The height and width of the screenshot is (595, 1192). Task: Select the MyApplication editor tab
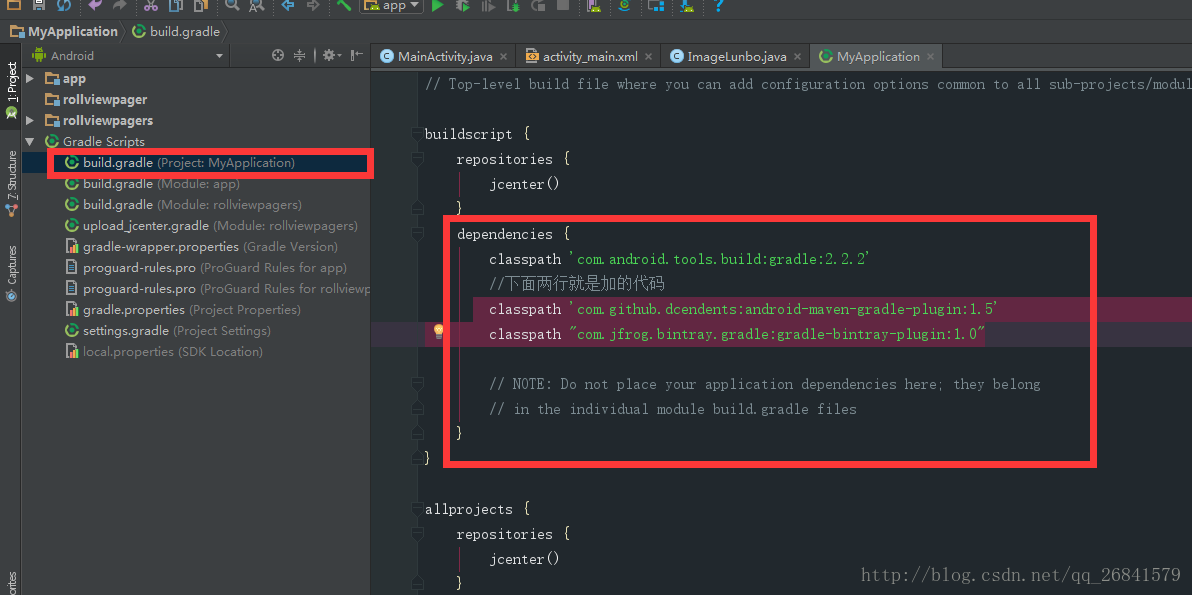pyautogui.click(x=878, y=56)
